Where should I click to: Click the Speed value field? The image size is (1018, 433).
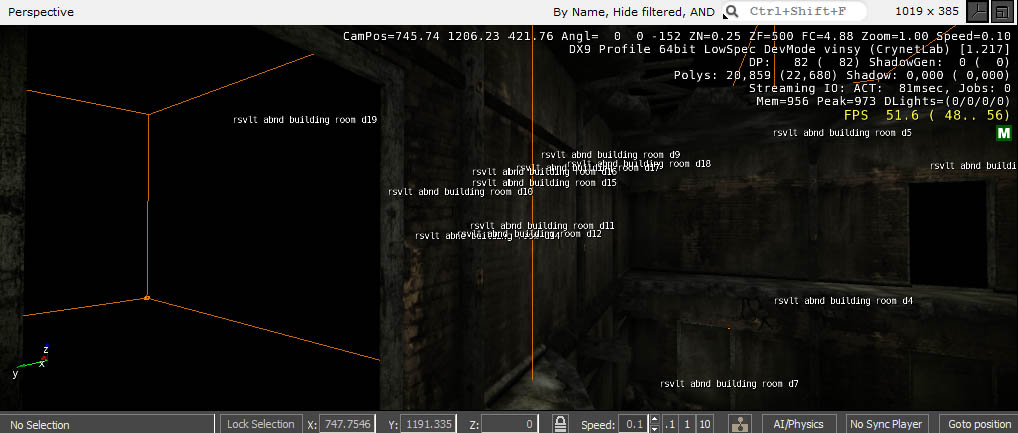tap(634, 425)
